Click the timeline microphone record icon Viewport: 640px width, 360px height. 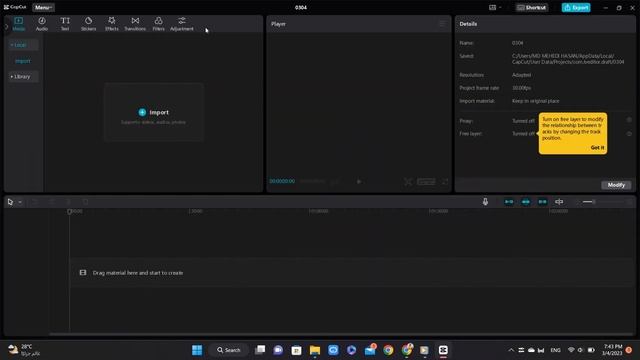click(x=485, y=202)
